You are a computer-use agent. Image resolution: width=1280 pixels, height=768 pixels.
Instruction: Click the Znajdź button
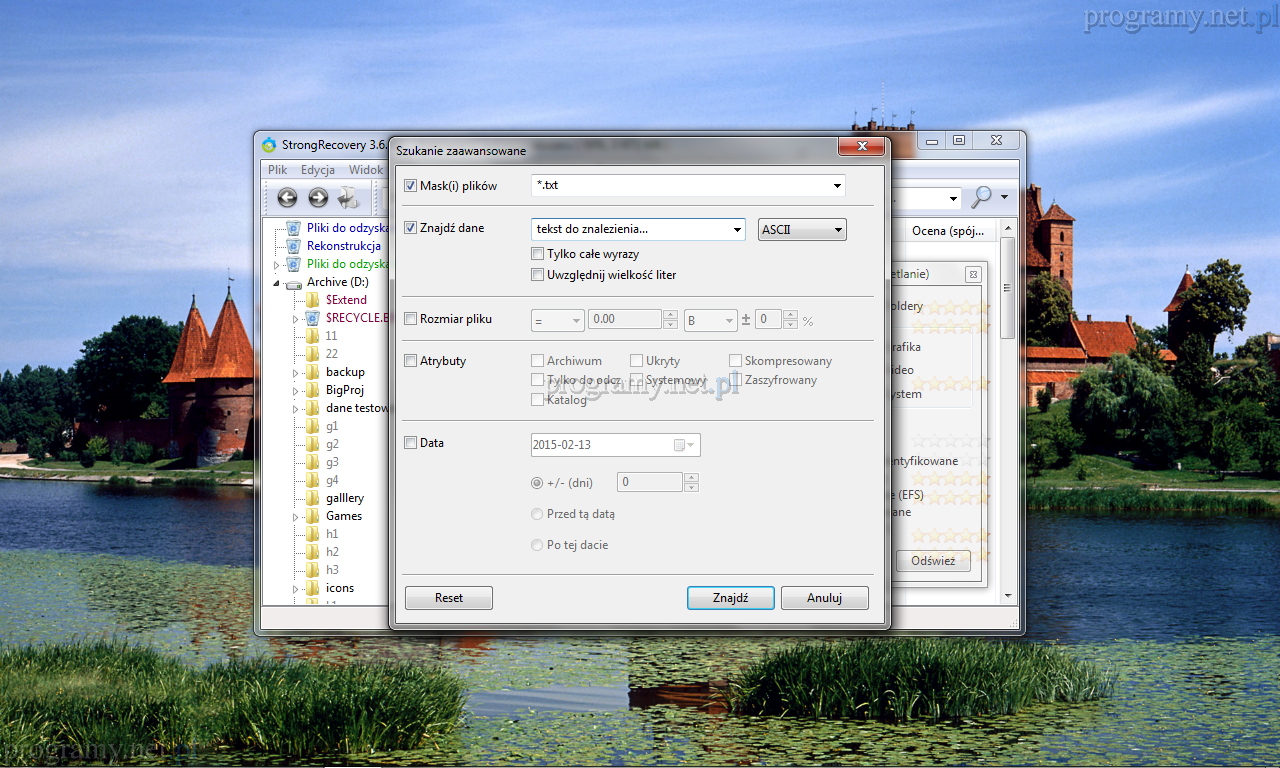tap(730, 598)
